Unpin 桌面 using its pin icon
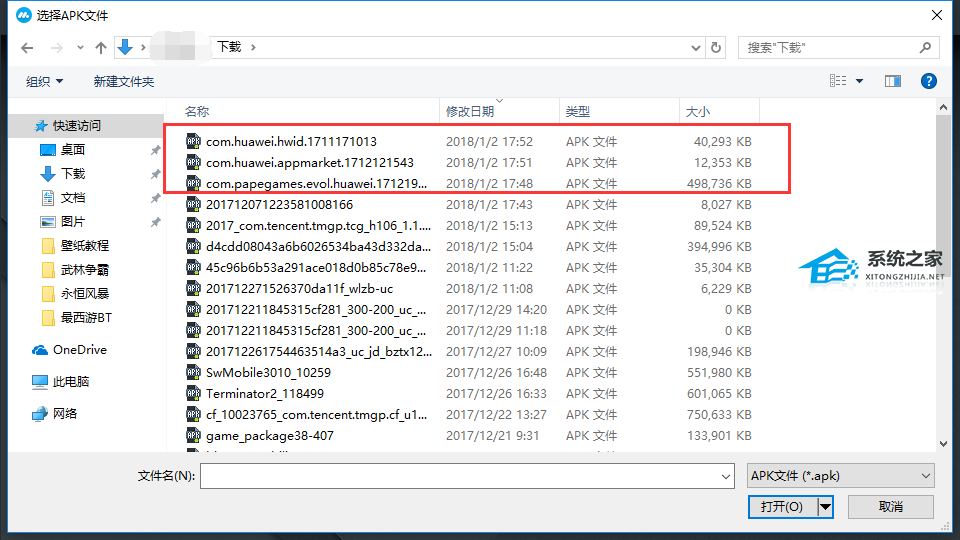The width and height of the screenshot is (960, 540). click(x=156, y=150)
